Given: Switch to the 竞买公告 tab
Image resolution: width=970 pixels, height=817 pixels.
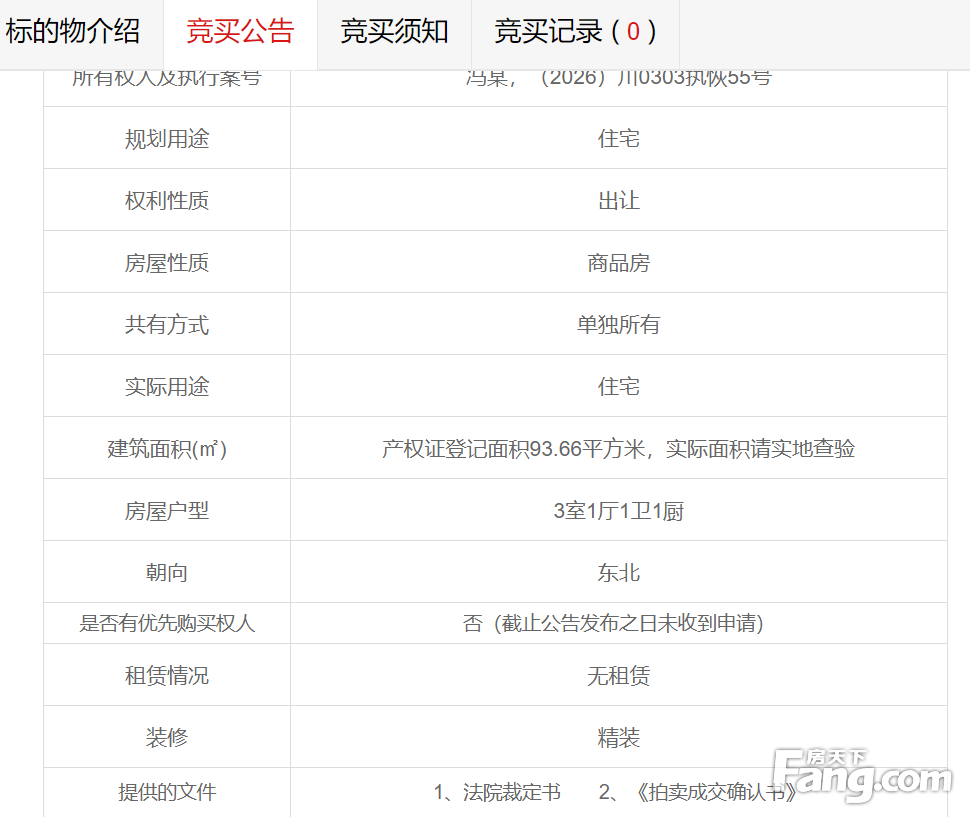Looking at the screenshot, I should 240,32.
